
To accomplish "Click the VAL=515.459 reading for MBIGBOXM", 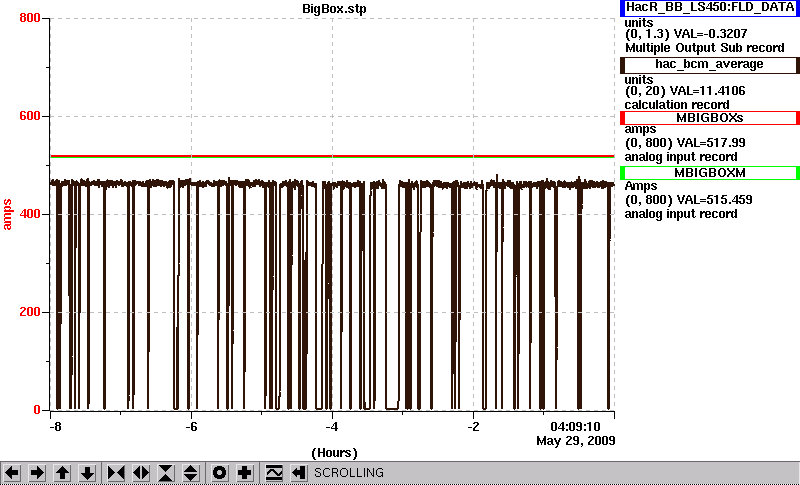I will pos(713,200).
